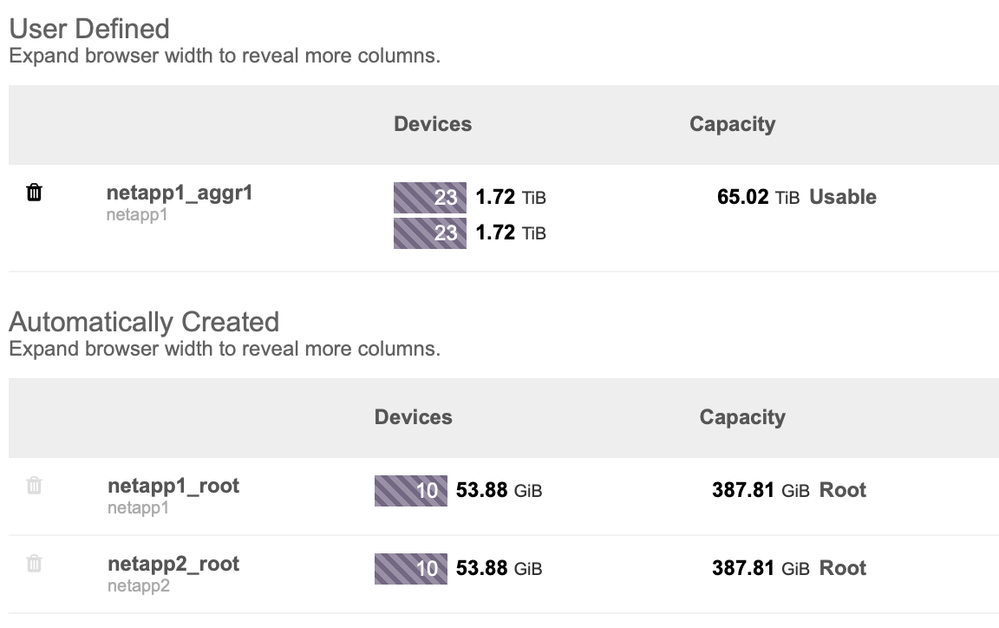Click the Devices header in User Defined table
The height and width of the screenshot is (628, 999).
(432, 124)
